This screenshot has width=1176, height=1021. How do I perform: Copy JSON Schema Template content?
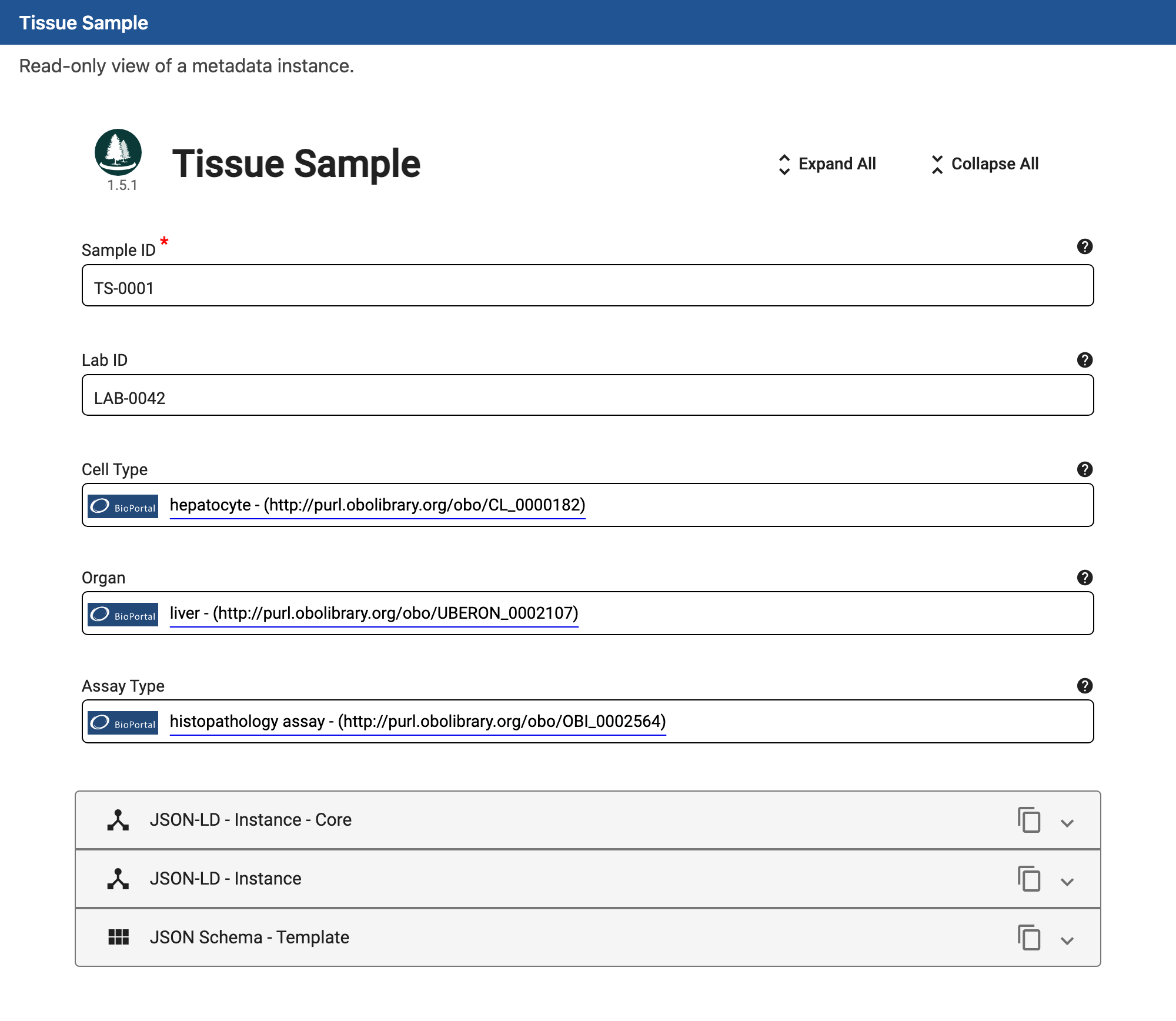1029,937
